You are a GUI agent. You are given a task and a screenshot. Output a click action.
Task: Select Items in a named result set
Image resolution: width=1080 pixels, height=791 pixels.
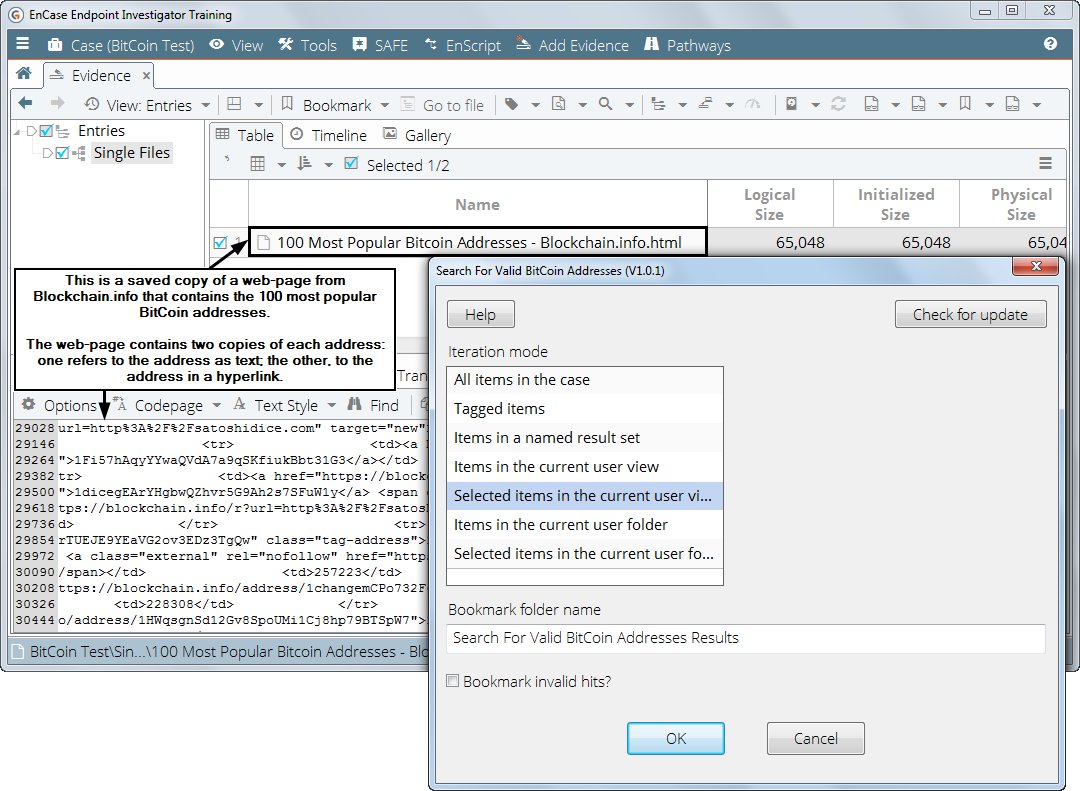(585, 438)
